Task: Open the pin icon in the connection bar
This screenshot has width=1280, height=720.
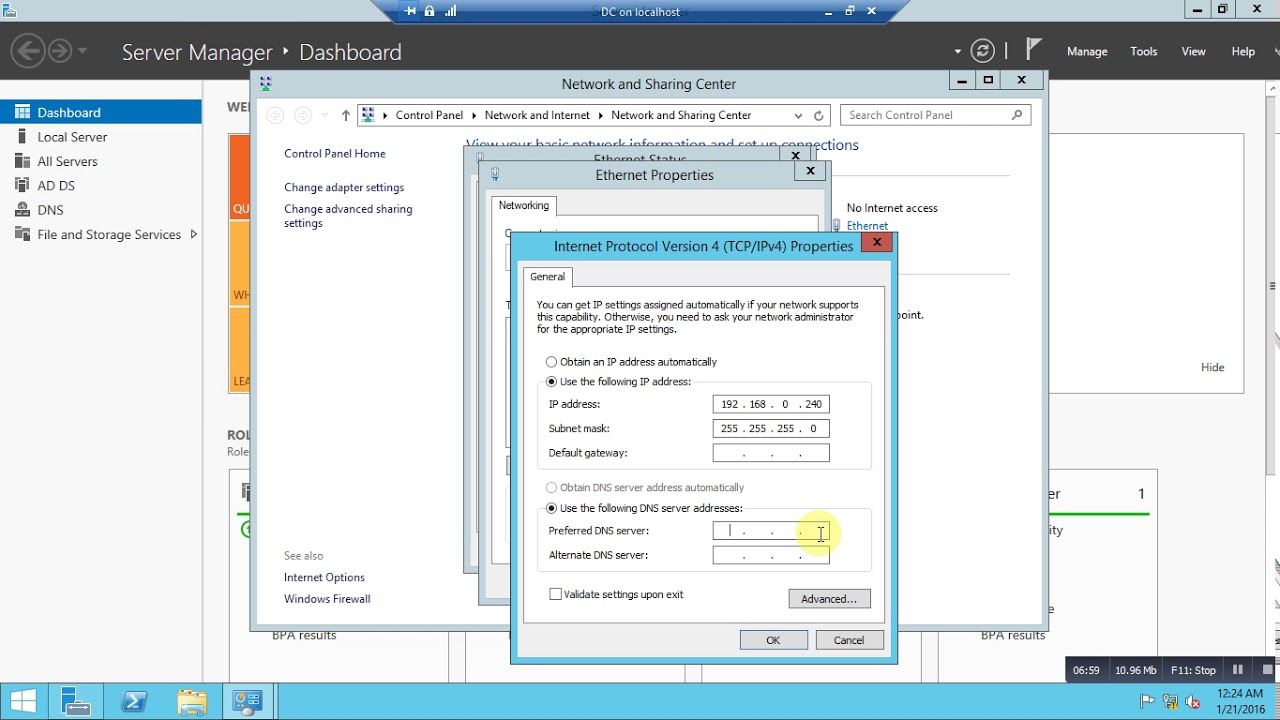Action: point(411,11)
